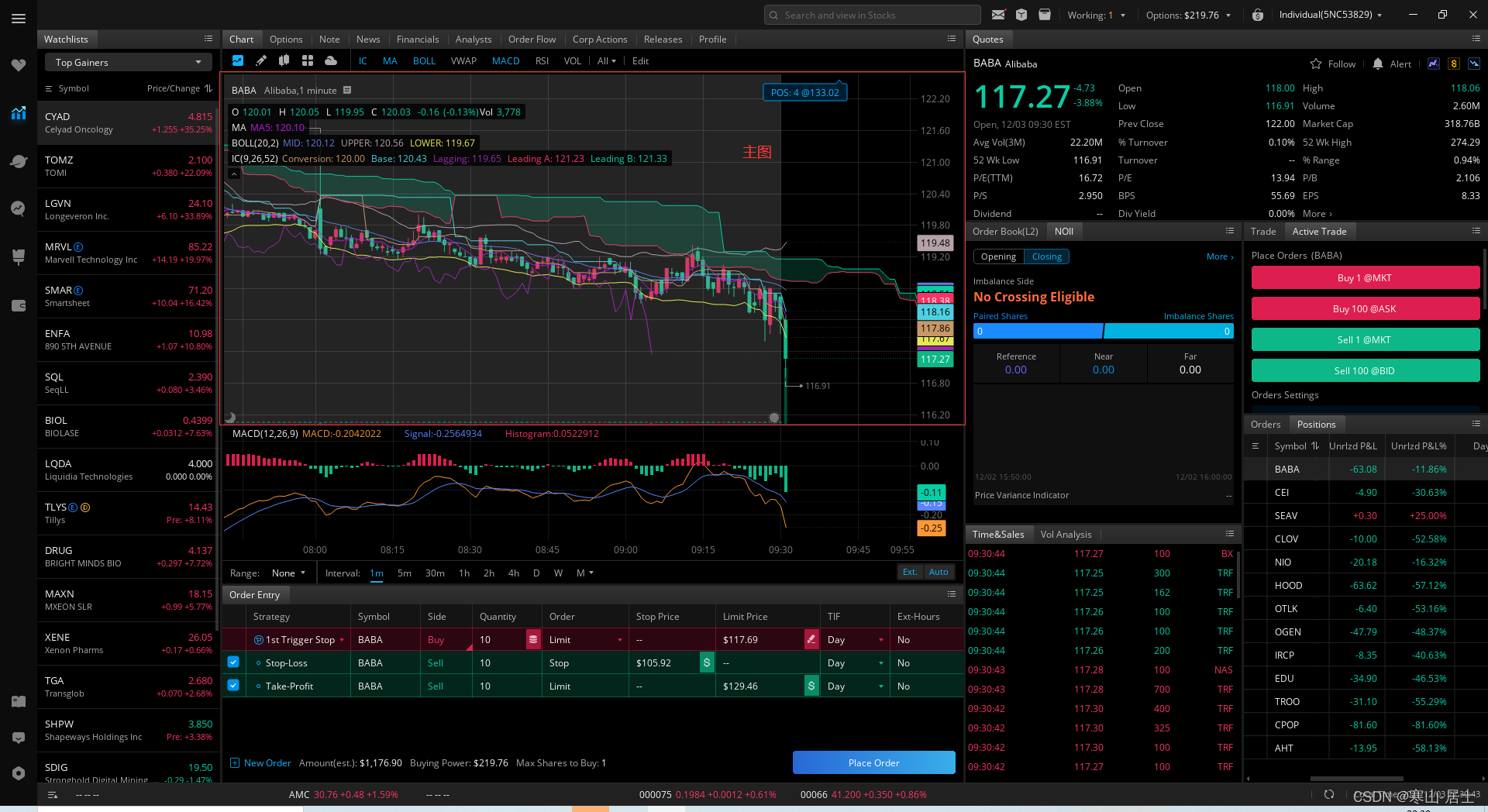This screenshot has height=812, width=1488.
Task: Open the book learning sidebar icon
Action: [x=19, y=701]
